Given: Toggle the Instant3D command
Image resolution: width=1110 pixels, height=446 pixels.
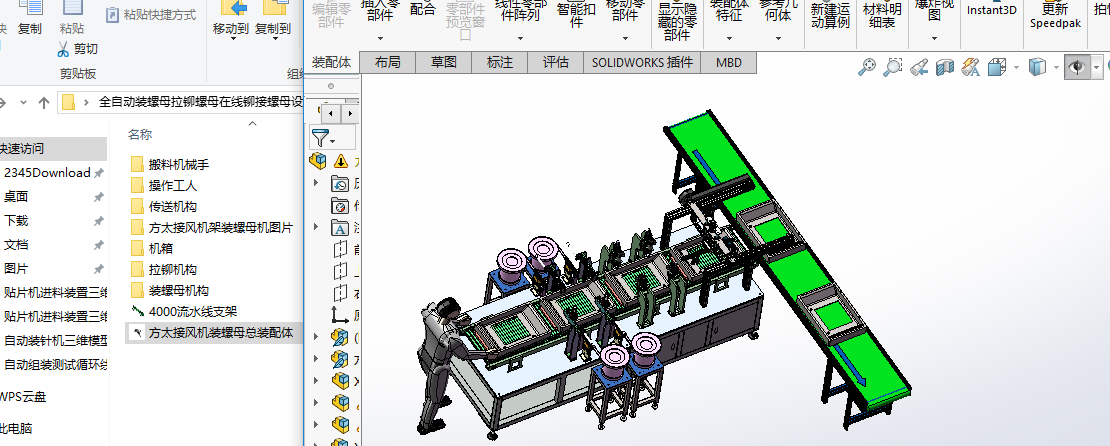Looking at the screenshot, I should click(992, 9).
